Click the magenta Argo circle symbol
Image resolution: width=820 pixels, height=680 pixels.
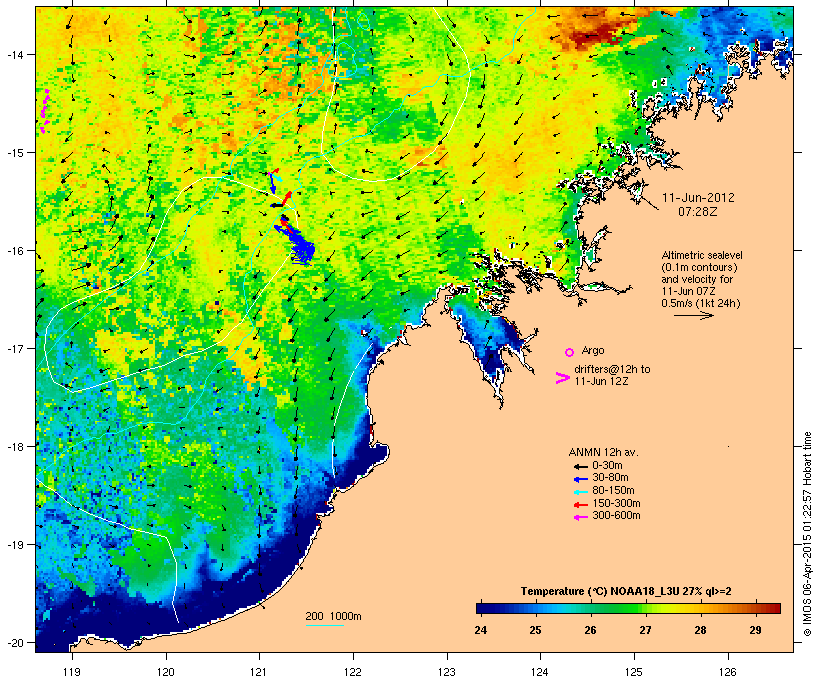pyautogui.click(x=569, y=352)
